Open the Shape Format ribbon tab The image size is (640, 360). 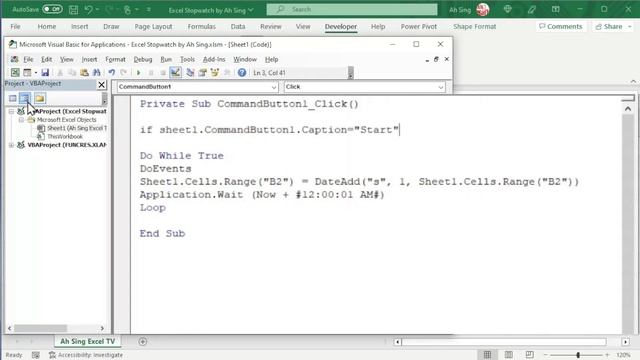pyautogui.click(x=474, y=27)
